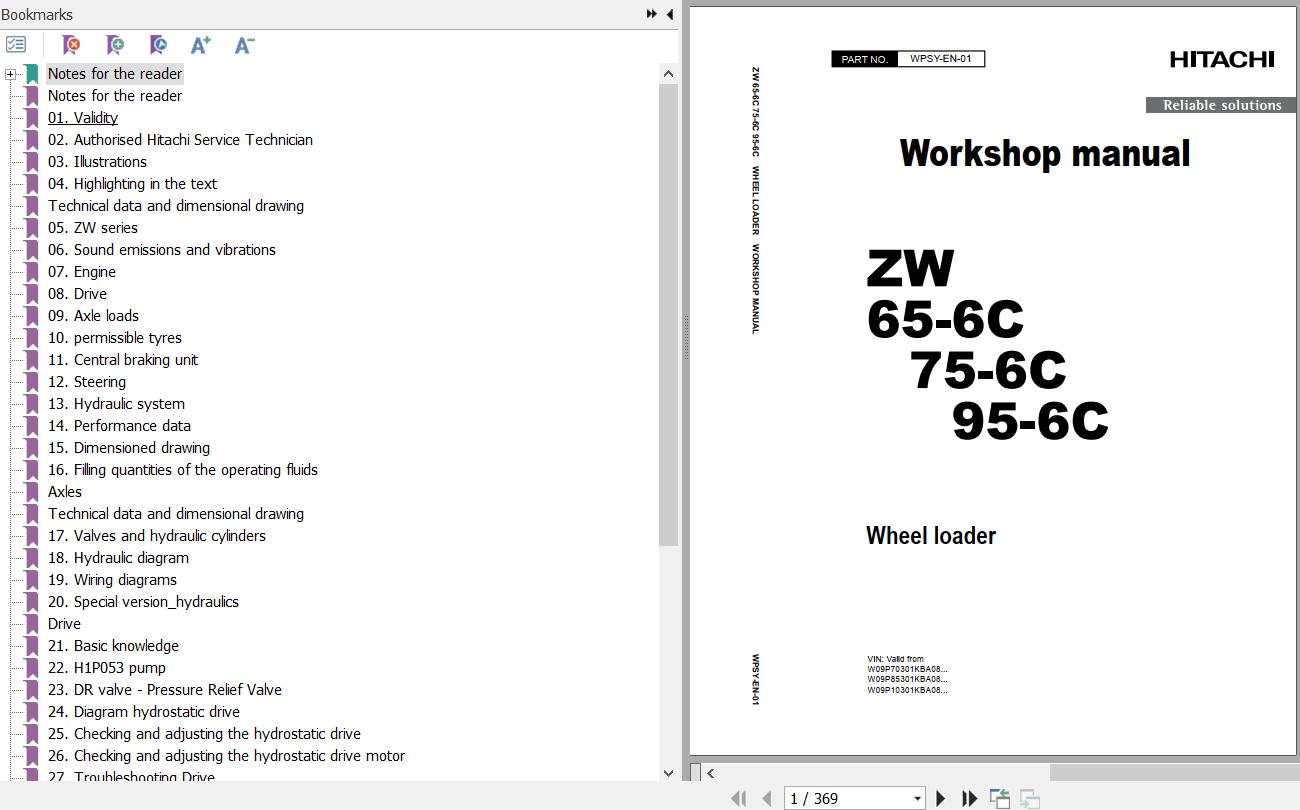Open bookmark 02. Authorised Hitachi Service Technician
This screenshot has height=810, width=1300.
pyautogui.click(x=180, y=140)
